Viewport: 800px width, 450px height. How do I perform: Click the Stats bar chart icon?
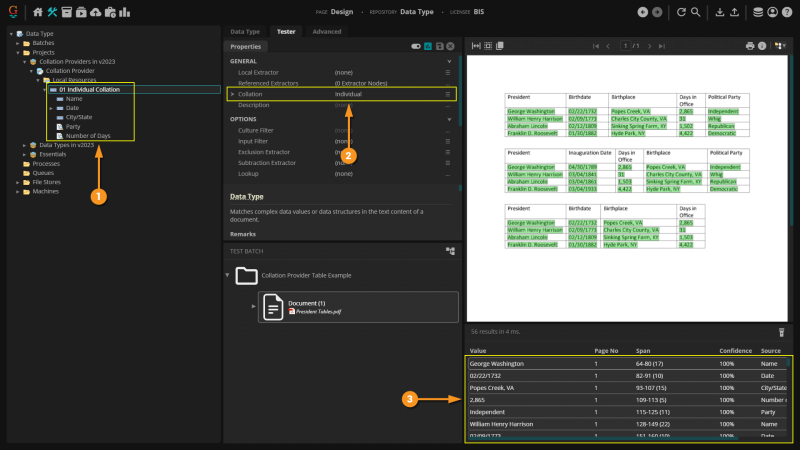[122, 12]
